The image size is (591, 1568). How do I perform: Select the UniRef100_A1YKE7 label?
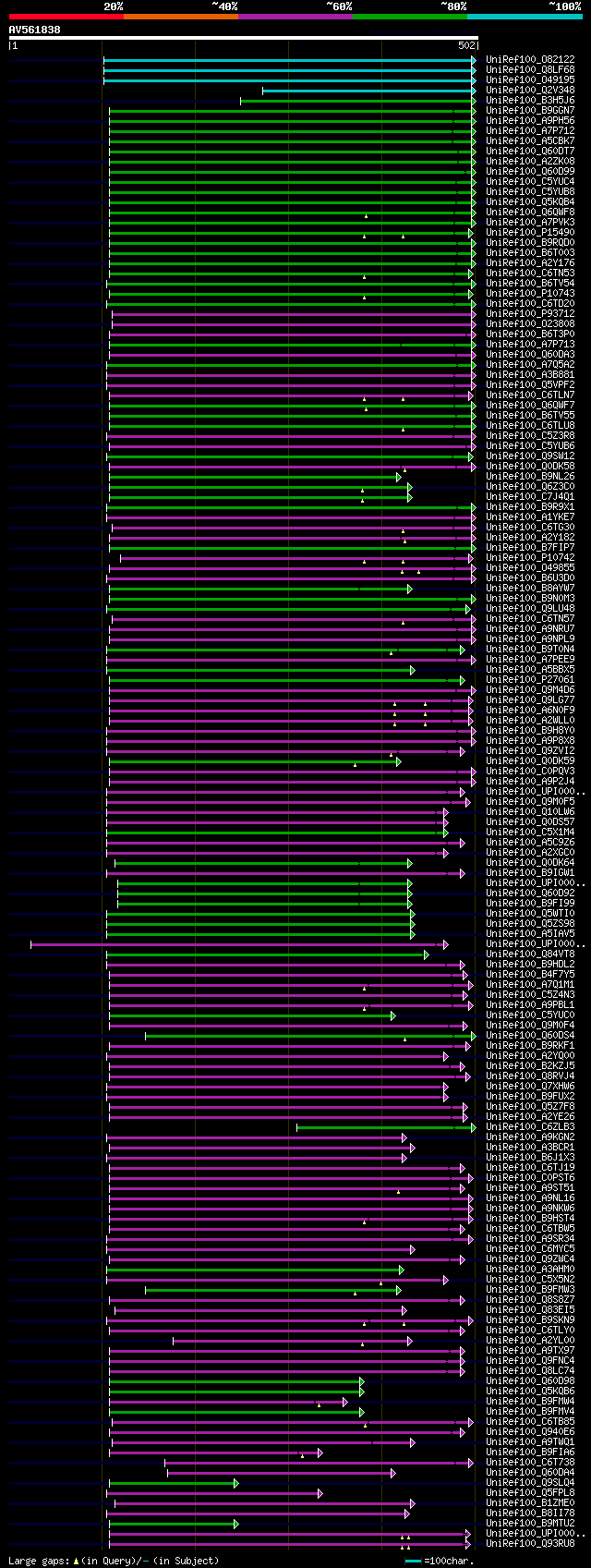pos(530,517)
